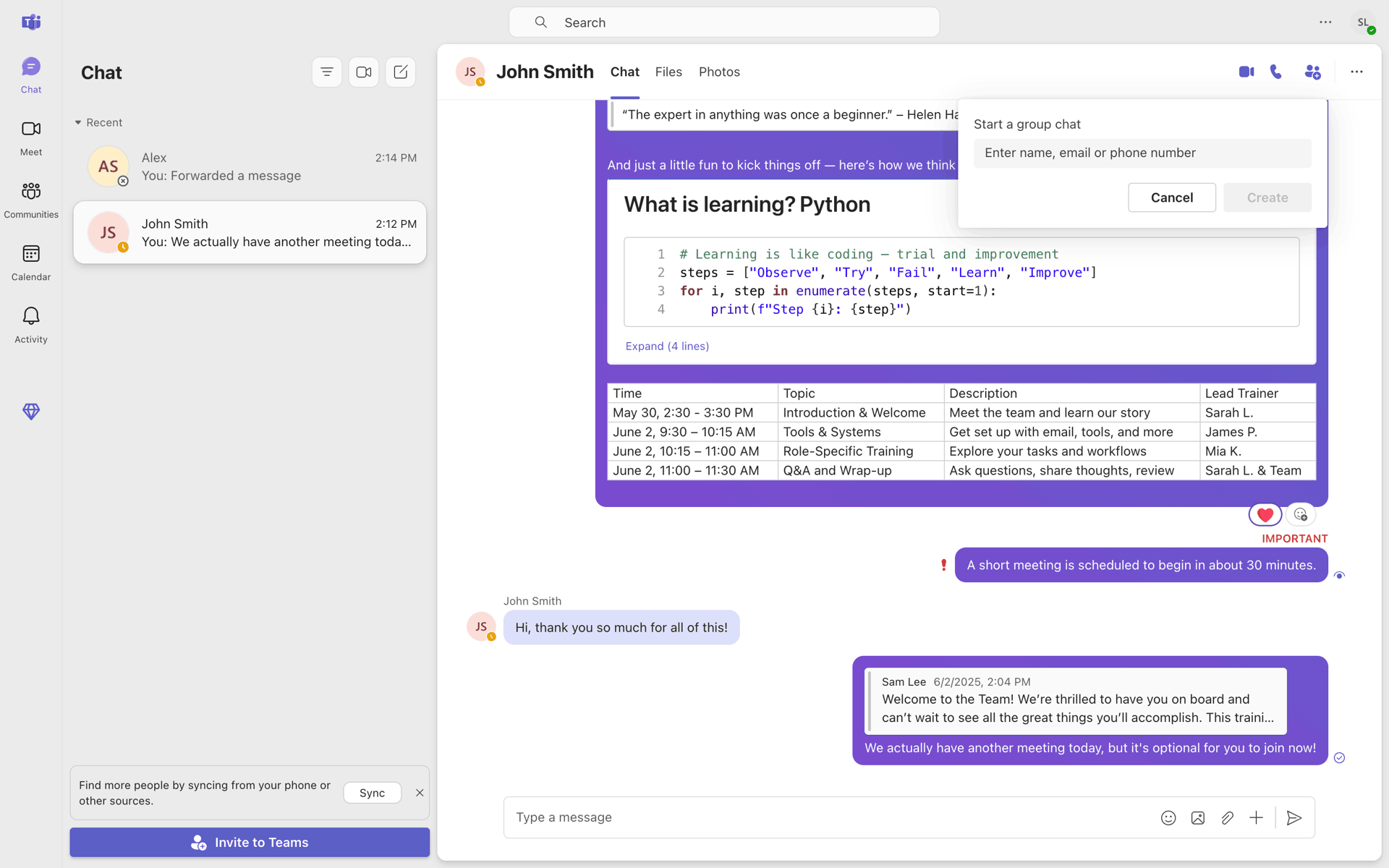The width and height of the screenshot is (1389, 868).
Task: Click the premium diamond icon in sidebar
Action: click(x=31, y=411)
